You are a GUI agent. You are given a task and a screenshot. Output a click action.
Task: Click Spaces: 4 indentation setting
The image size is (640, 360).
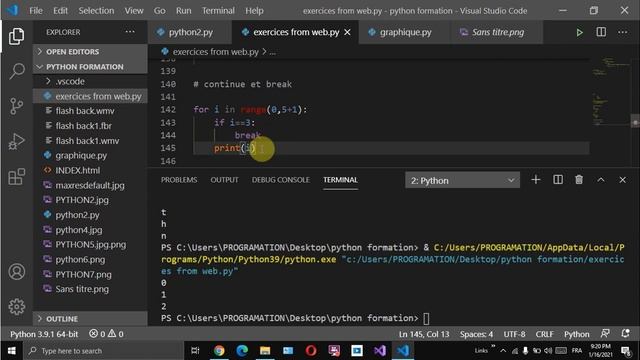476,334
